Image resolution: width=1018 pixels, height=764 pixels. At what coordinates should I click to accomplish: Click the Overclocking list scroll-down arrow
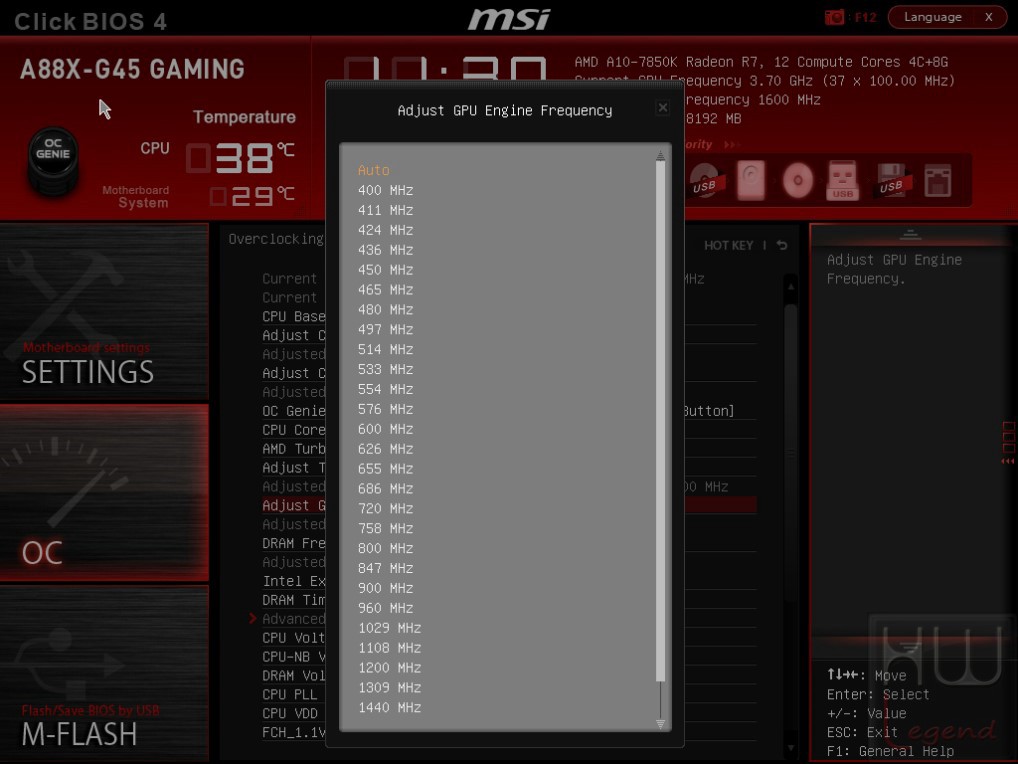pos(791,748)
